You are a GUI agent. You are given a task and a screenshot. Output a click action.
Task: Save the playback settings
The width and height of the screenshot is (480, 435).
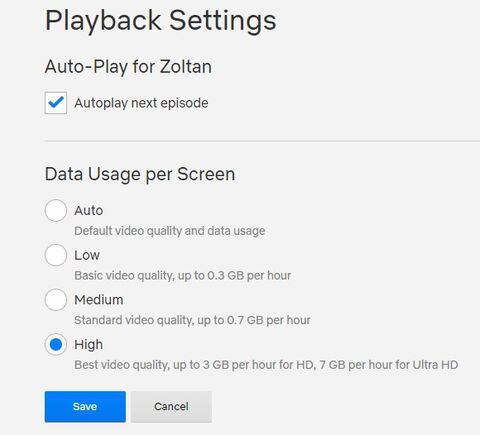click(x=85, y=407)
